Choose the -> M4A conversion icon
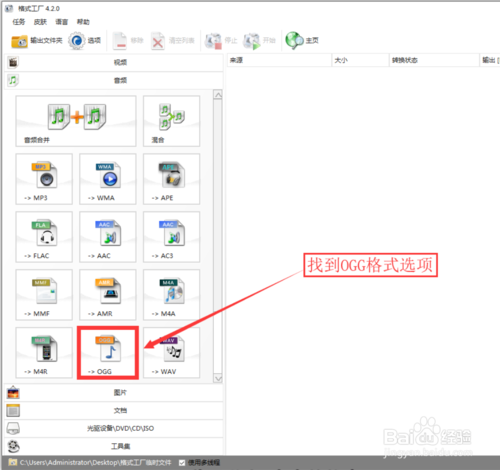 [x=172, y=295]
